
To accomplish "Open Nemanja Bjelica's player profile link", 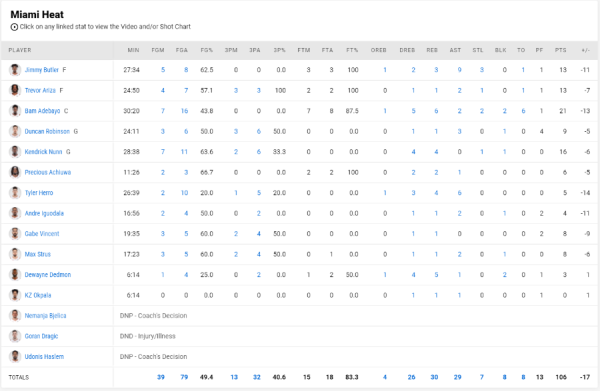I will coord(45,316).
